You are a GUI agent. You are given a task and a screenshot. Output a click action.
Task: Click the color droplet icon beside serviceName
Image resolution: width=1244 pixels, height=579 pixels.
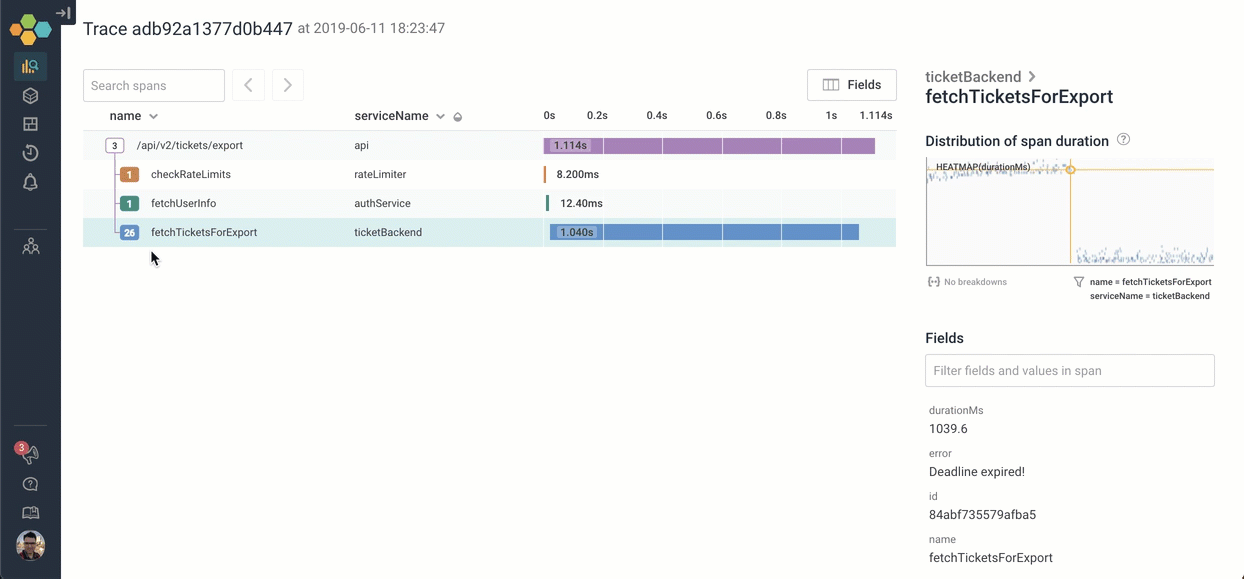tap(458, 117)
